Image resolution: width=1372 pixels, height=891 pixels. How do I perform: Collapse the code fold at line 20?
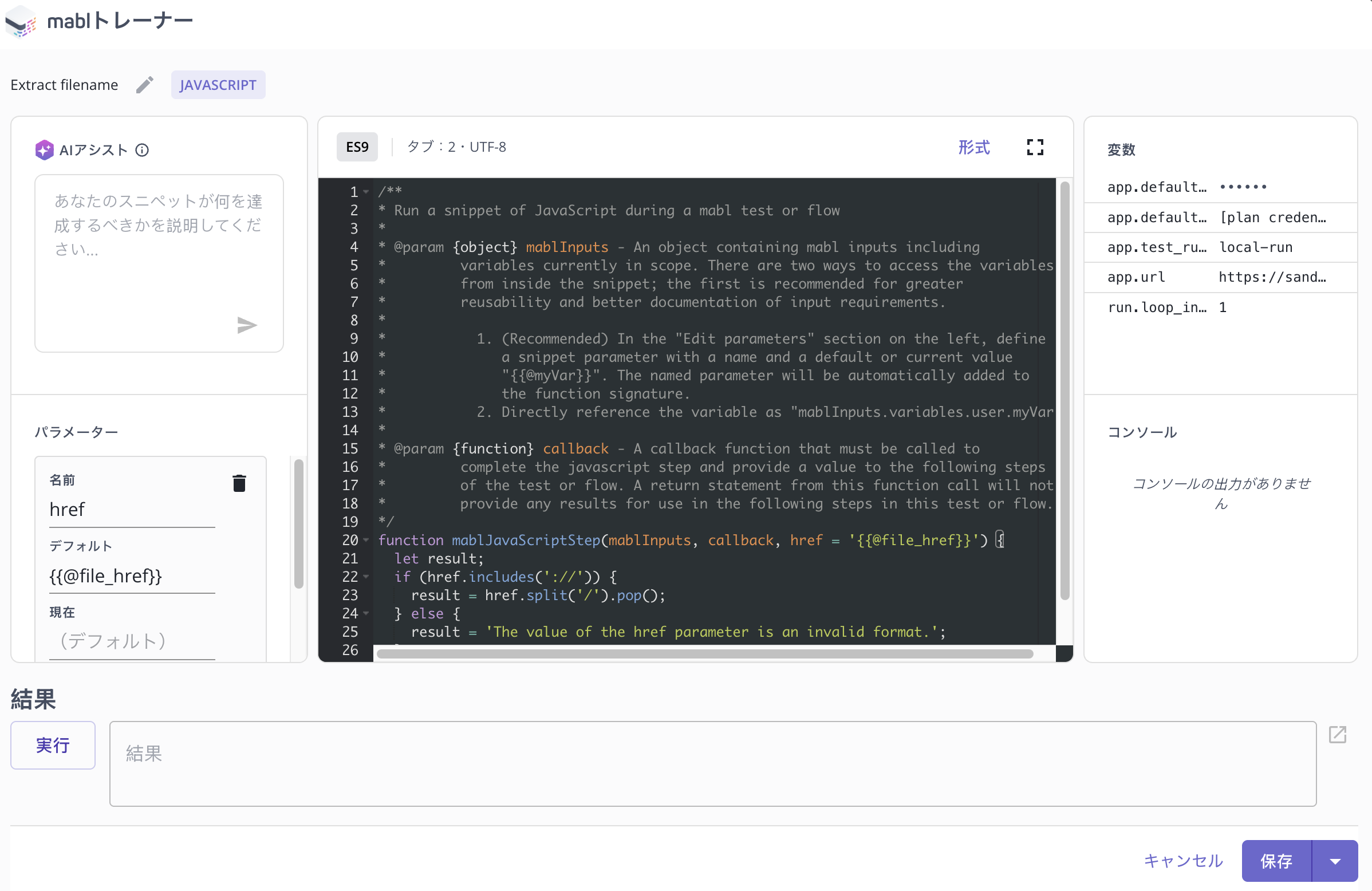(x=366, y=540)
